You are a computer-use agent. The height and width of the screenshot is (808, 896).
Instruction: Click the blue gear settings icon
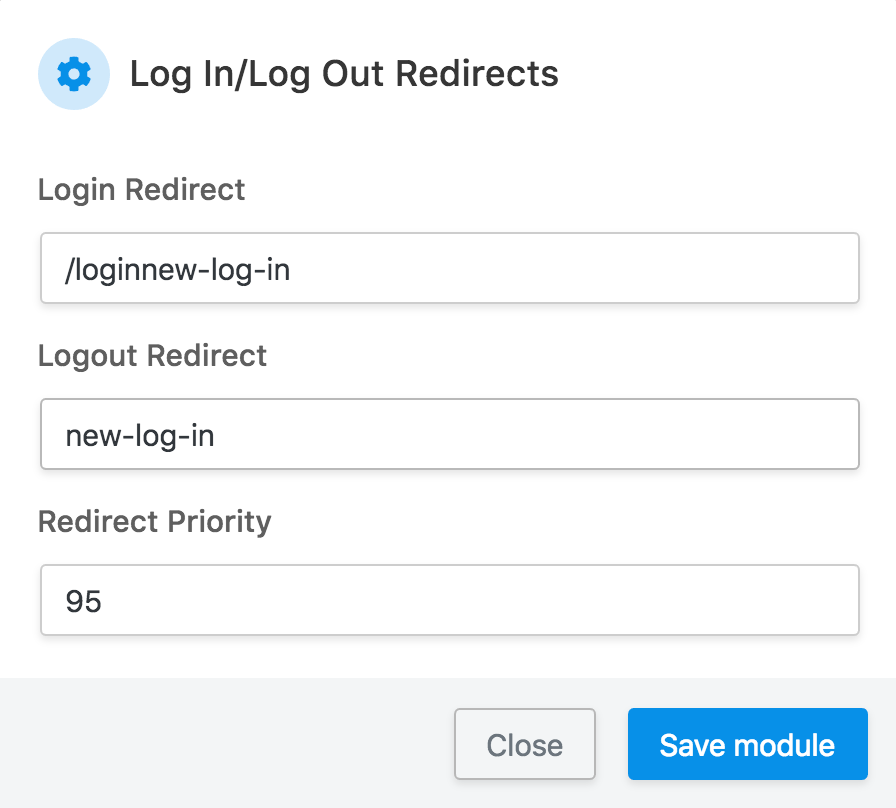coord(74,74)
